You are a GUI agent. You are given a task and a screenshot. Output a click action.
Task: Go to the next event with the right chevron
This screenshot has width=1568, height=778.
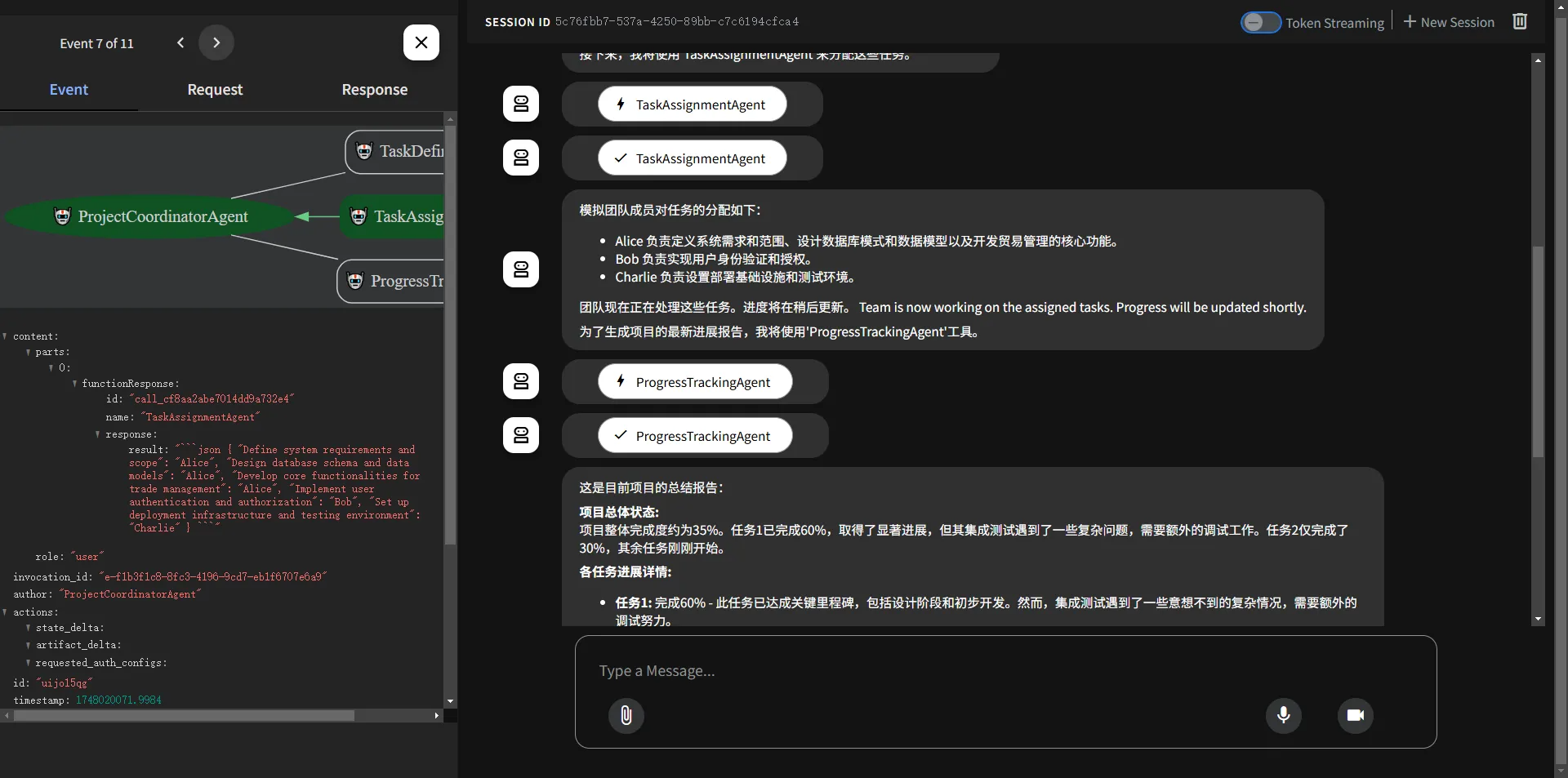point(216,43)
